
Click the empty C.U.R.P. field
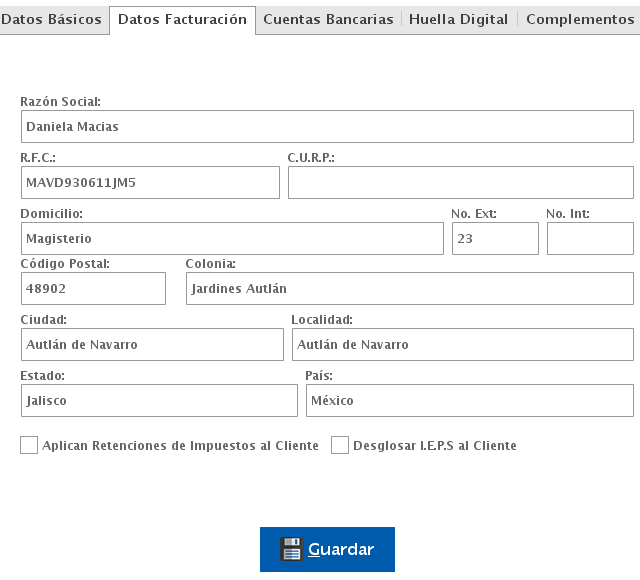[x=460, y=183]
